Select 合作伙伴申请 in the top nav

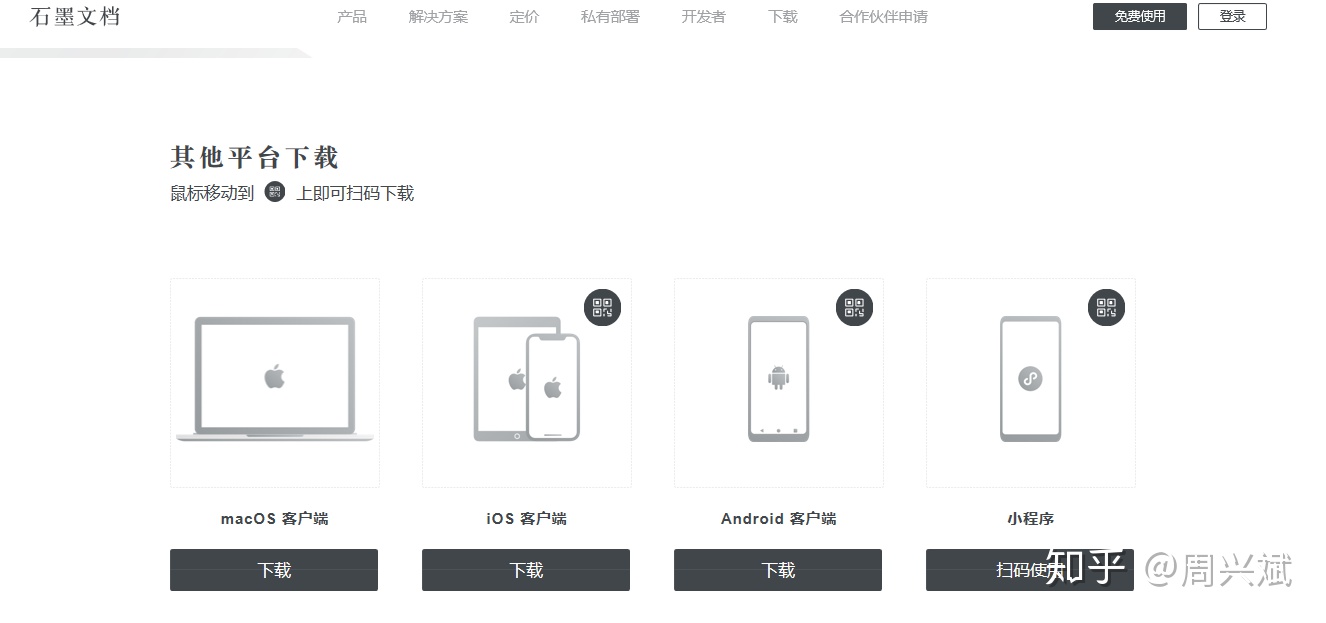(883, 17)
